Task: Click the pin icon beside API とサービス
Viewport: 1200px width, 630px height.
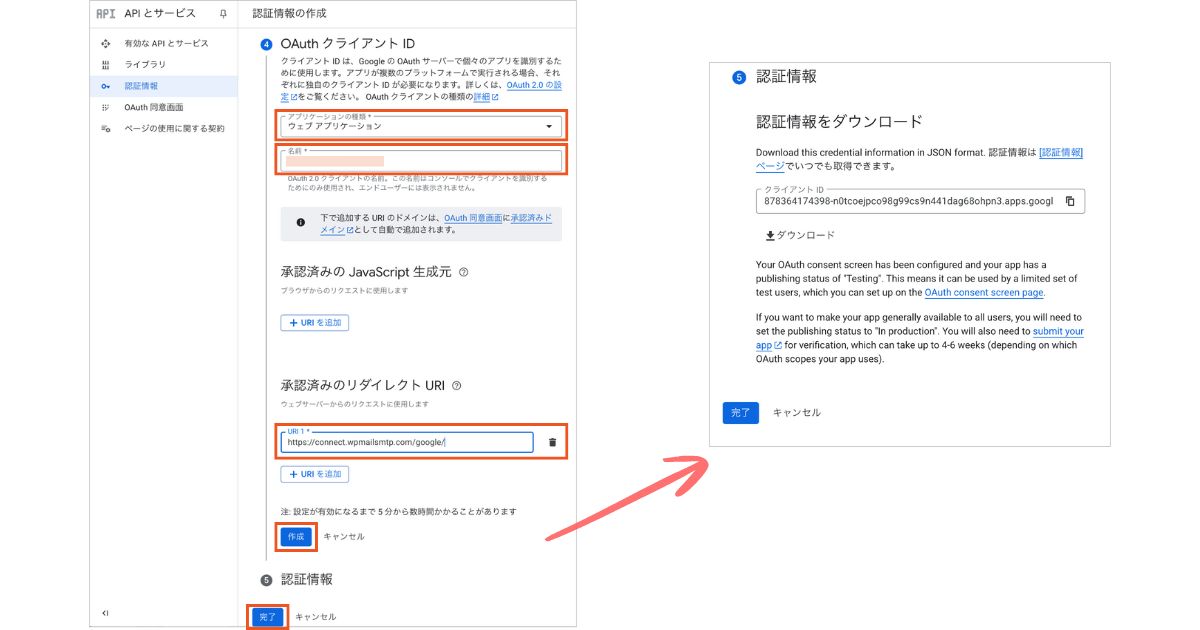Action: [x=222, y=14]
